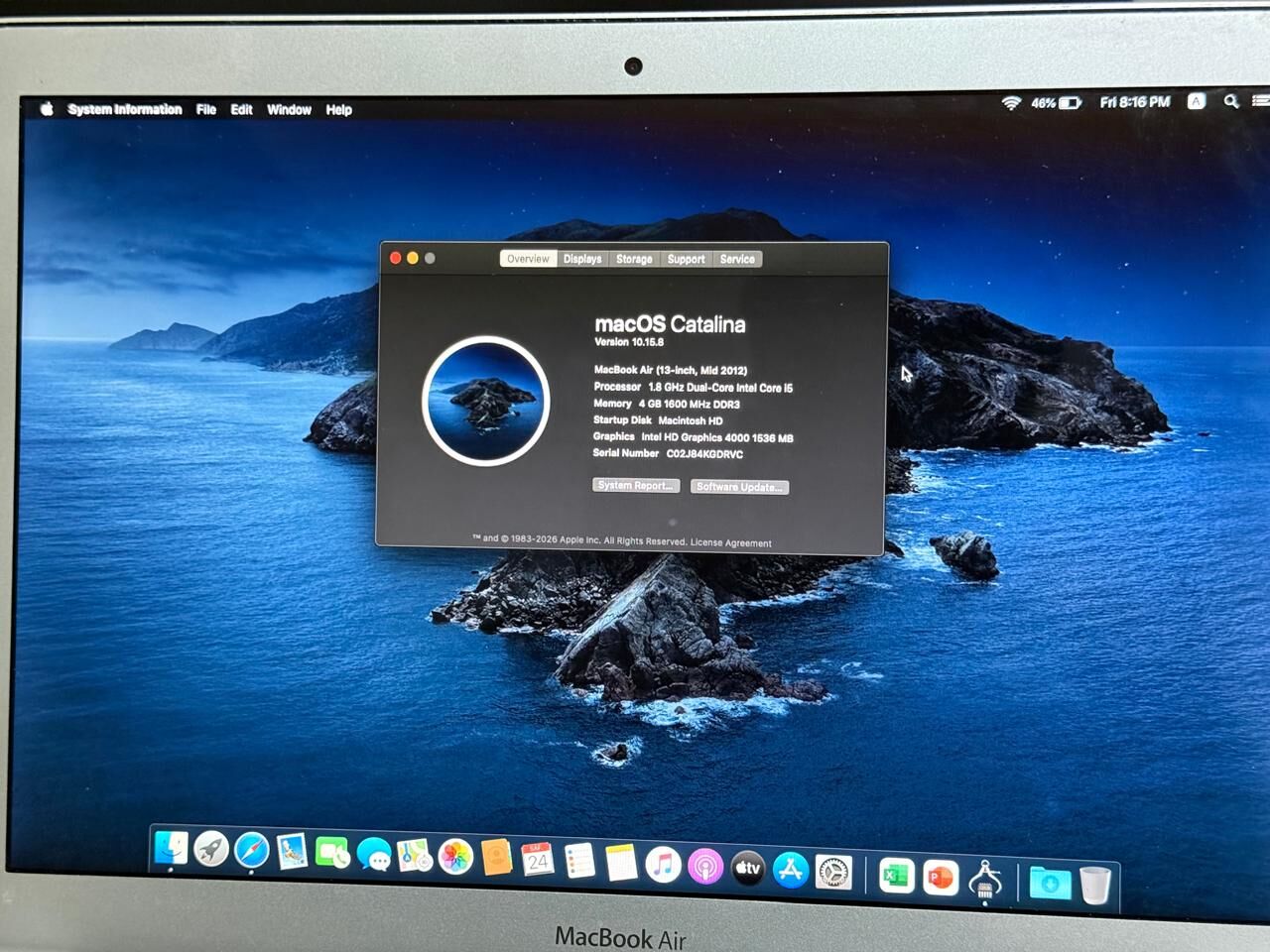Click the Wi-Fi status icon
Viewport: 1270px width, 952px height.
coord(1010,102)
